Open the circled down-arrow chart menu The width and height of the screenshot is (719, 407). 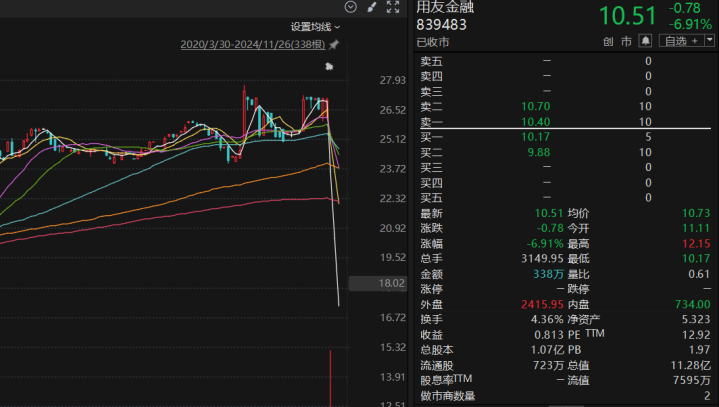[x=351, y=7]
